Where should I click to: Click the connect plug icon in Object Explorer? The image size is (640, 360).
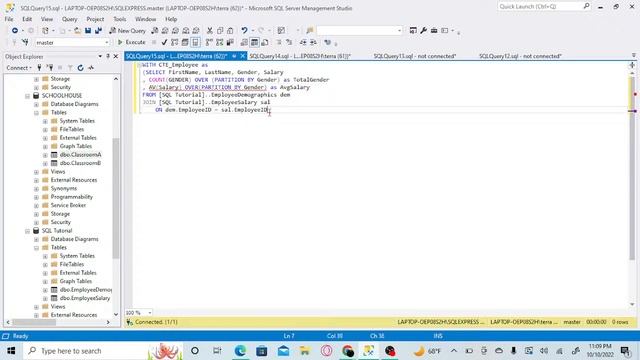pyautogui.click(x=39, y=68)
